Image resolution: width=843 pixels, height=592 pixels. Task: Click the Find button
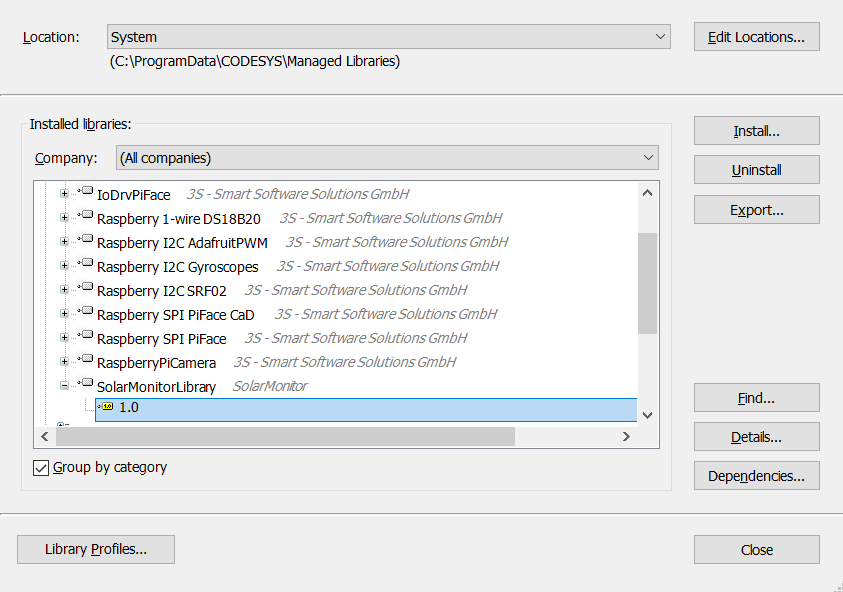(x=756, y=398)
